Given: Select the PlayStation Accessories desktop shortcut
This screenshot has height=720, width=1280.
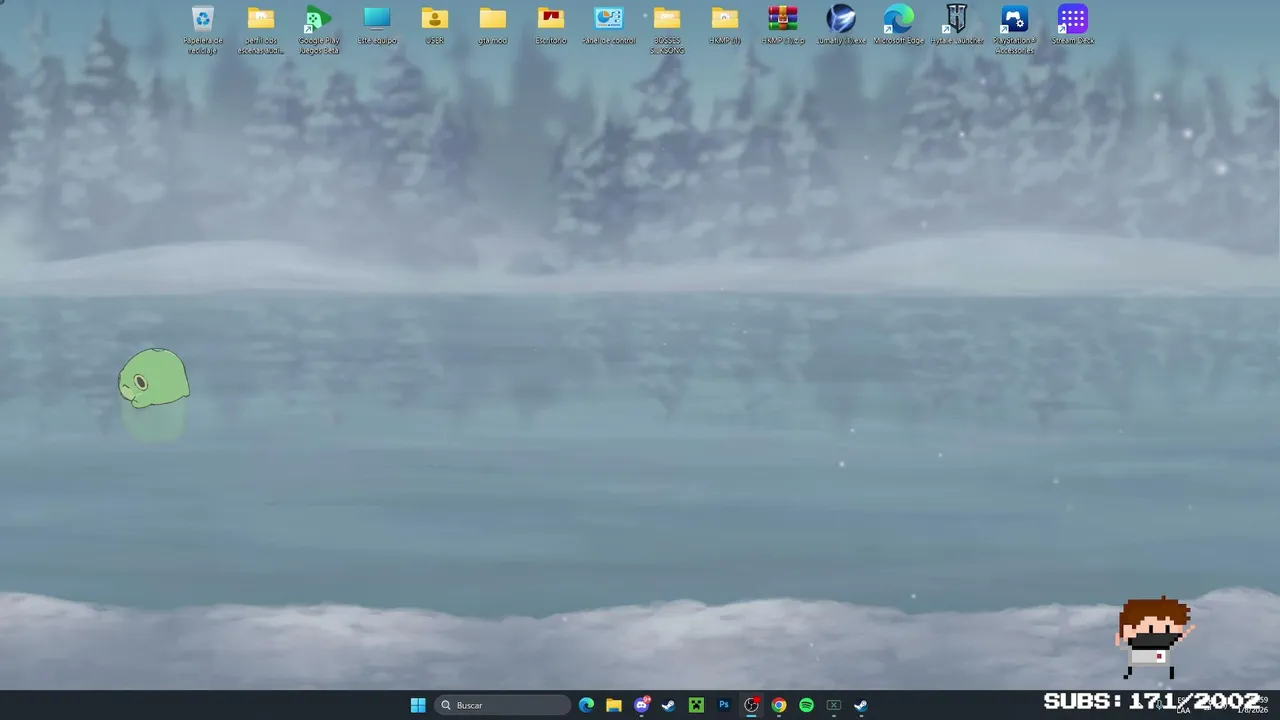Looking at the screenshot, I should coord(1015,30).
